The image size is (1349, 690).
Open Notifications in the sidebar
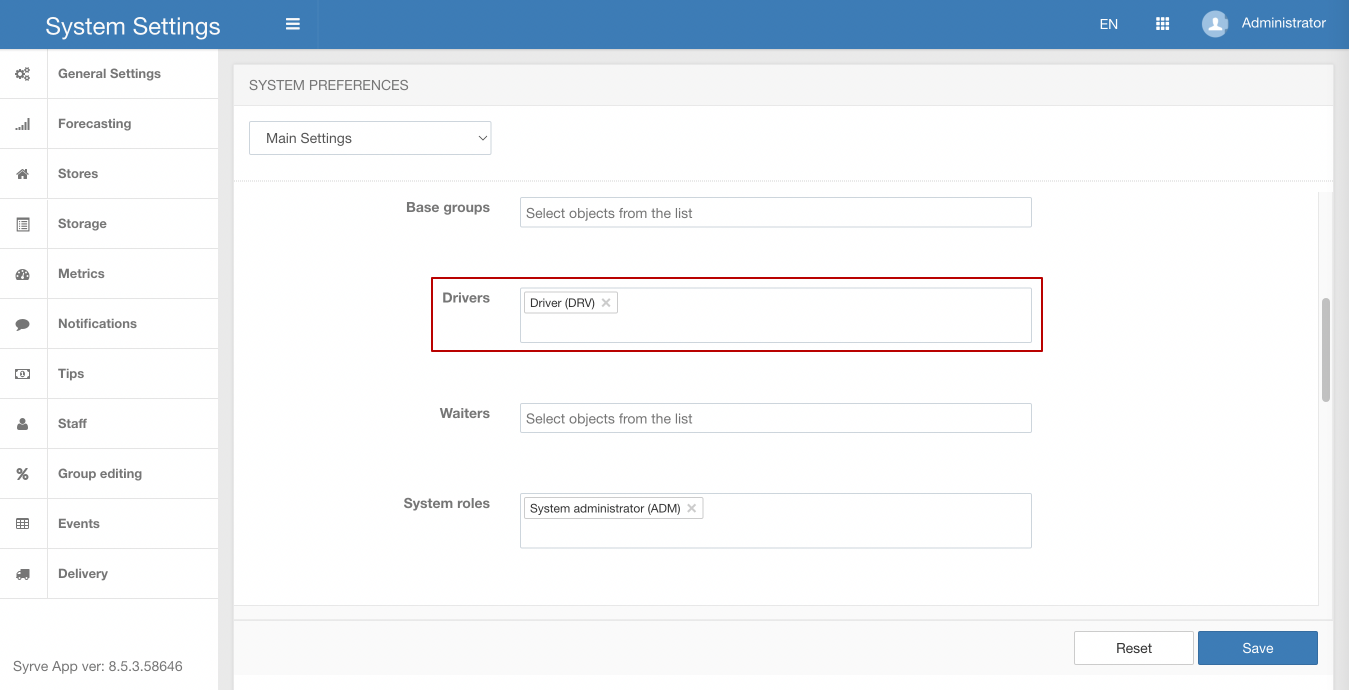click(x=97, y=324)
